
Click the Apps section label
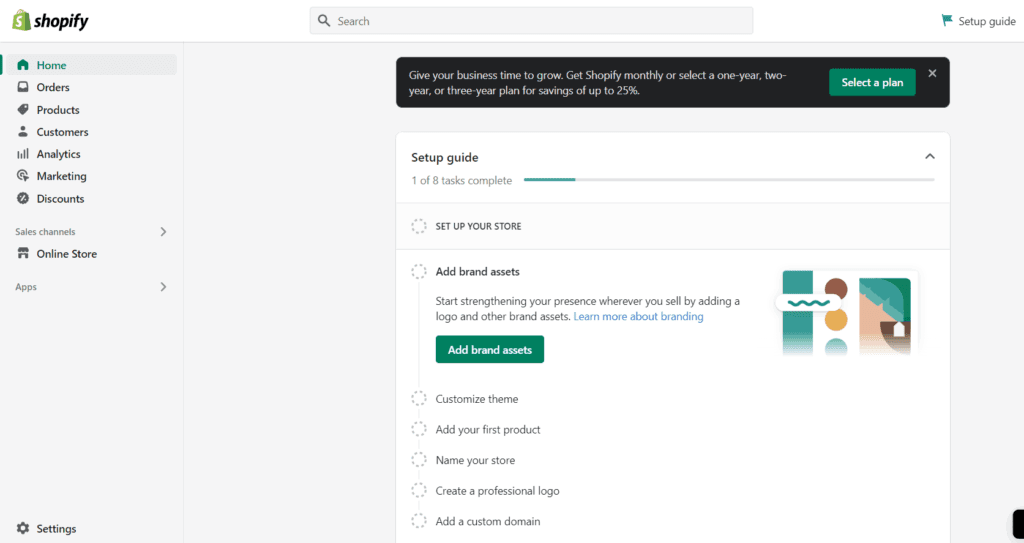coord(26,287)
